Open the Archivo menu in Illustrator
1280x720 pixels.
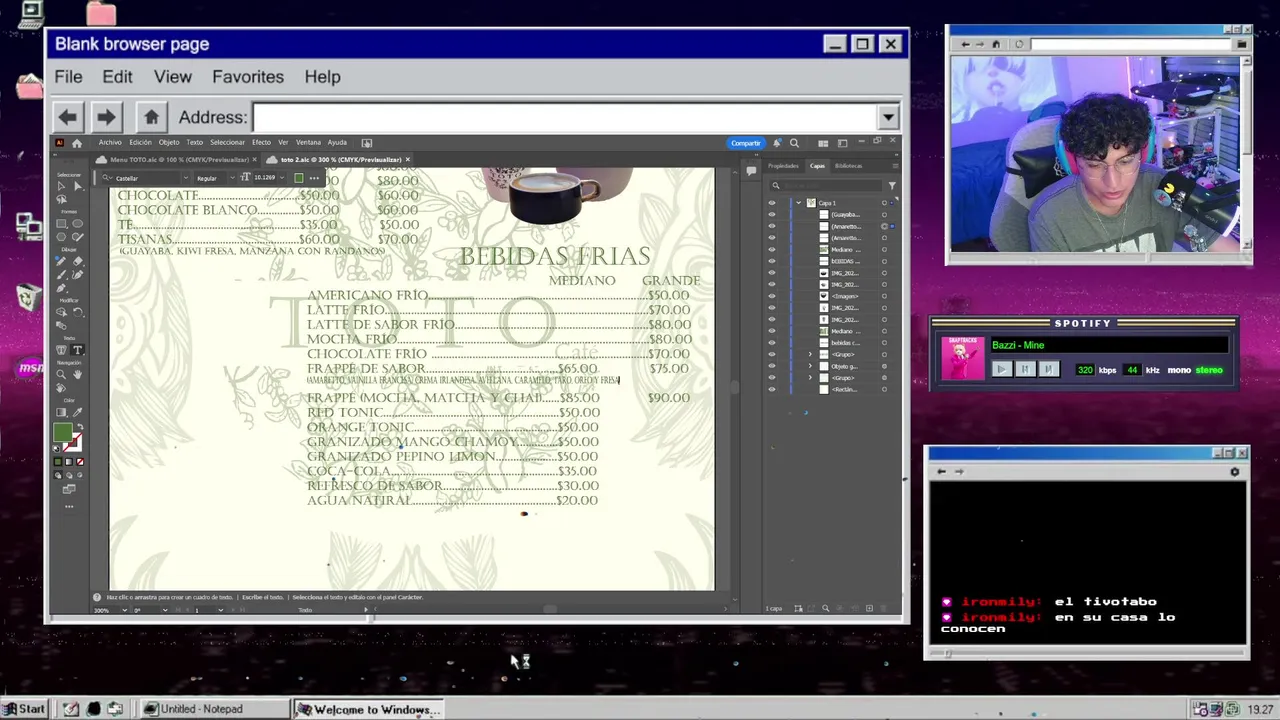coord(110,142)
